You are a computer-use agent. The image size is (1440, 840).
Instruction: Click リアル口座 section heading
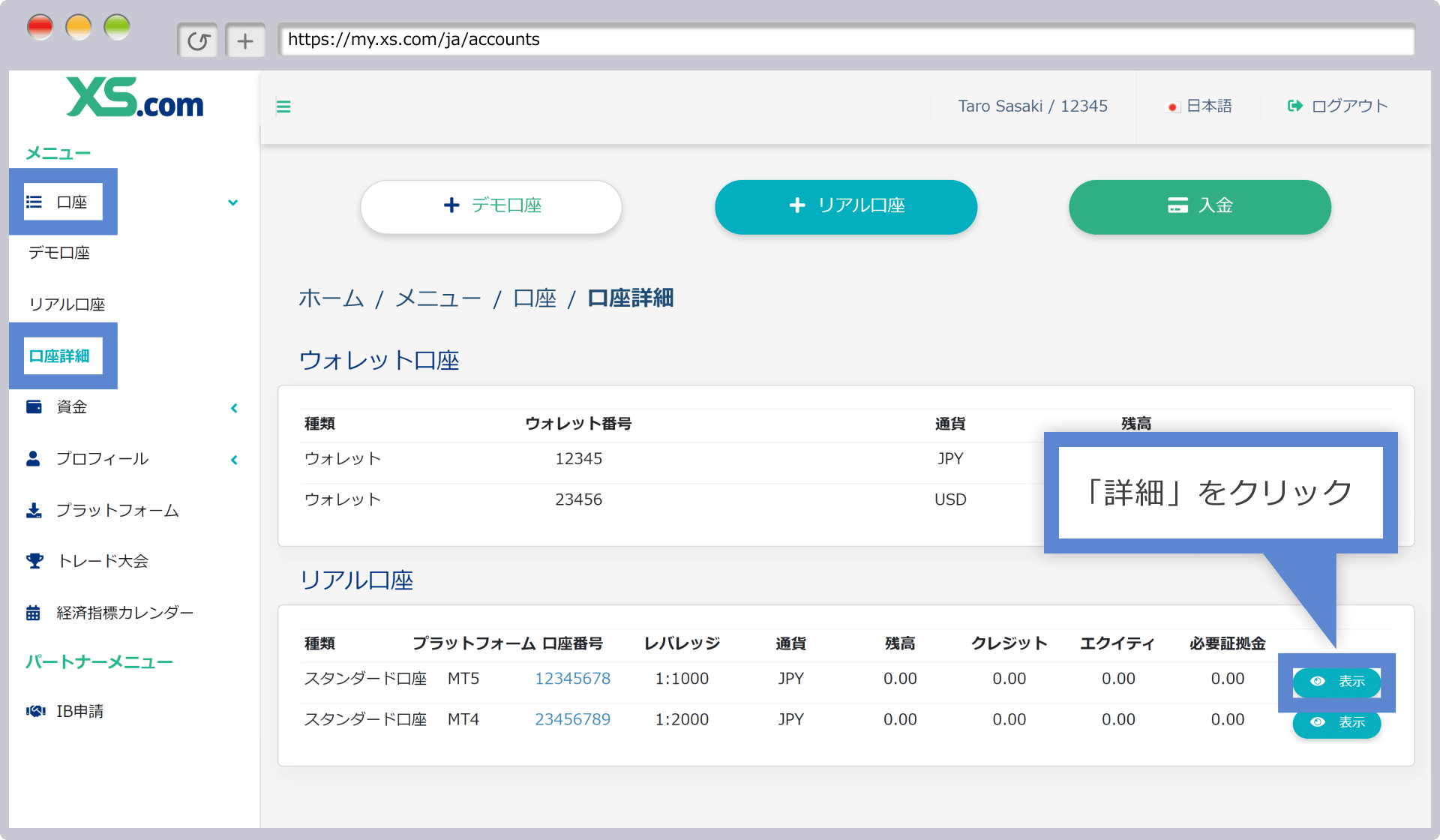[x=356, y=580]
